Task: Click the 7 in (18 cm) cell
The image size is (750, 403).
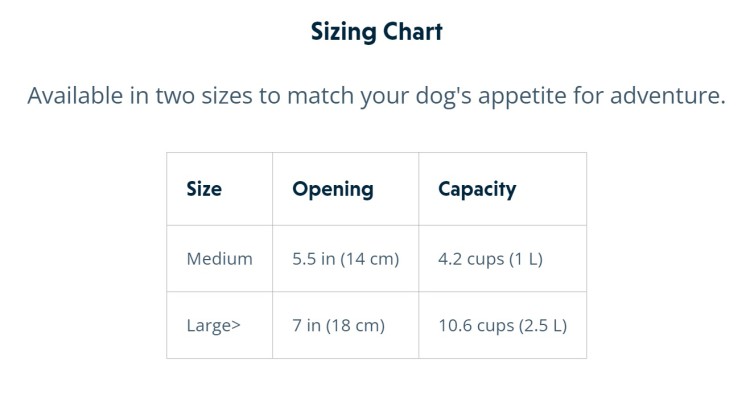Action: pos(345,325)
